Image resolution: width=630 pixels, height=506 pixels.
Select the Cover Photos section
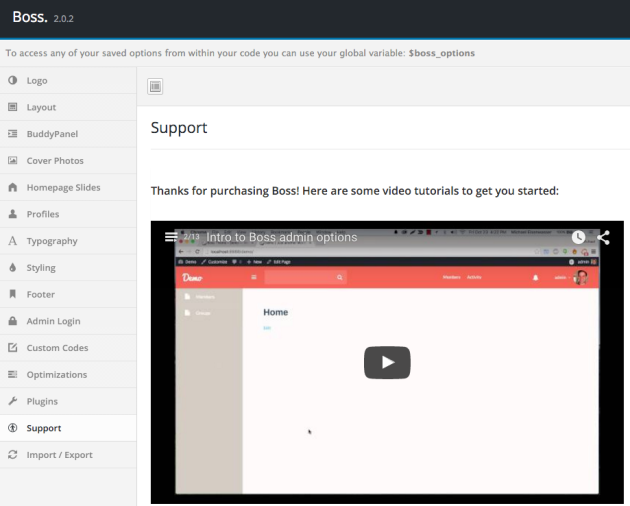68,160
